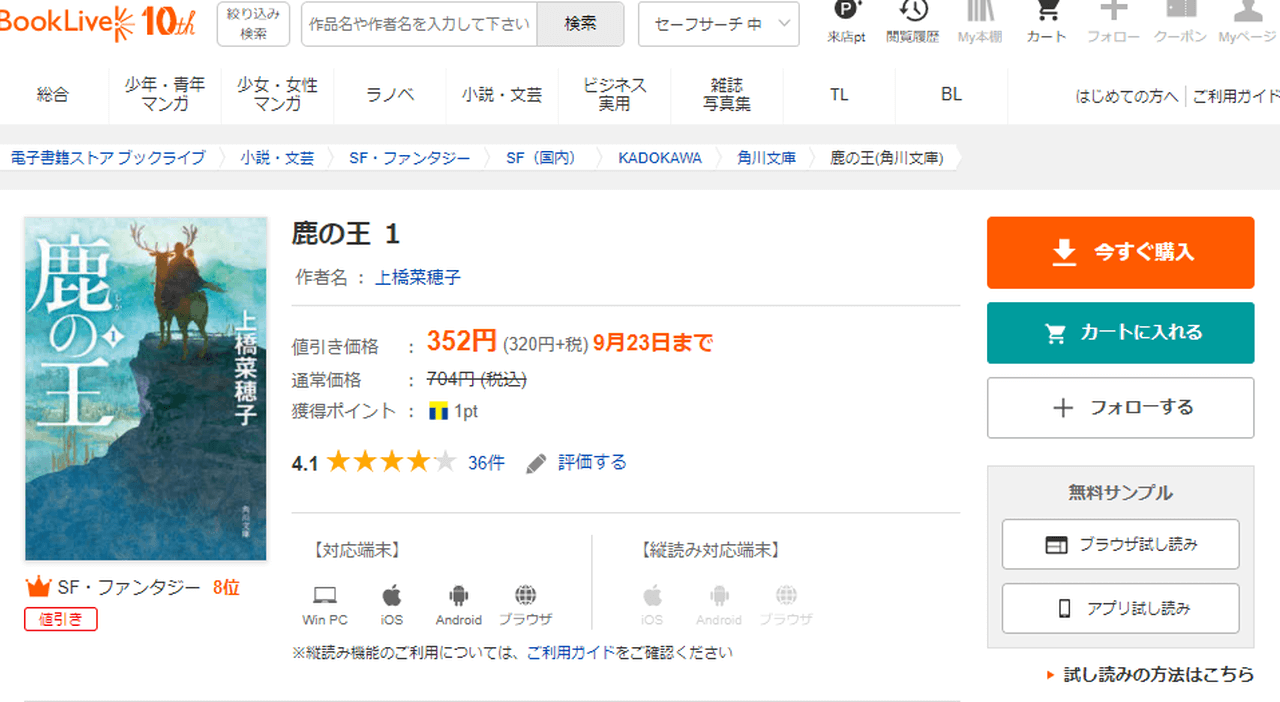Open the はじめての方へ link
The image size is (1280, 702).
[x=1127, y=96]
